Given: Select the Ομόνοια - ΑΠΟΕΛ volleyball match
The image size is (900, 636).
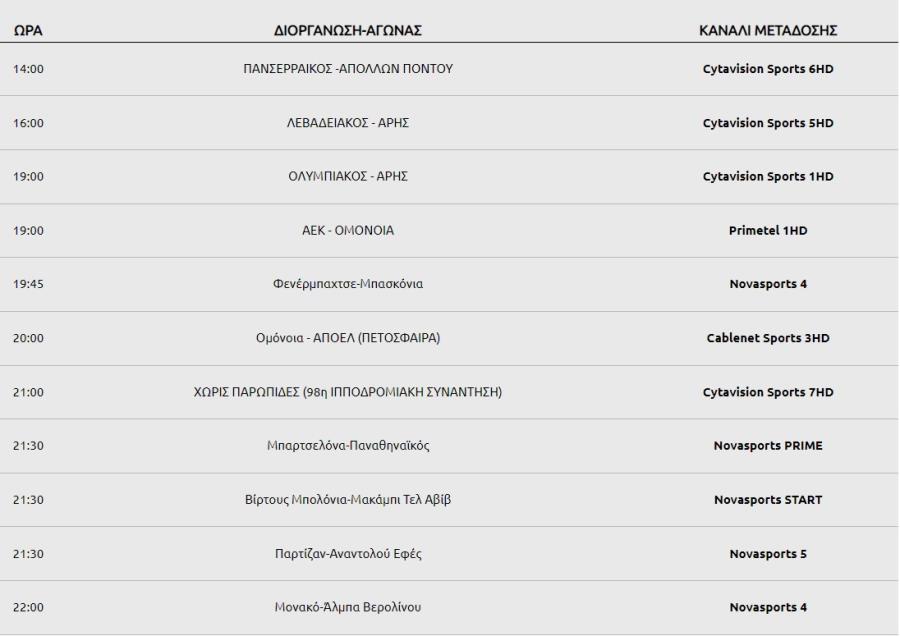Looking at the screenshot, I should click(348, 338).
